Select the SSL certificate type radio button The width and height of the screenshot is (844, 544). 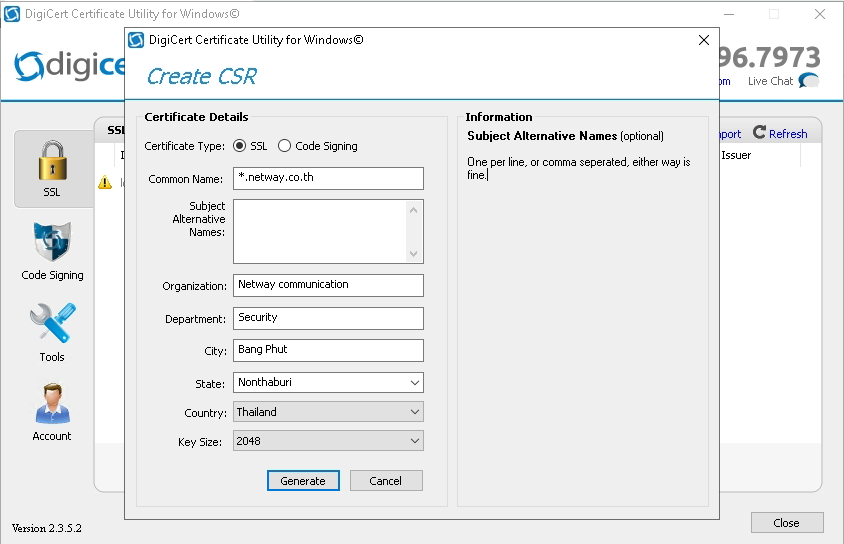click(x=239, y=146)
